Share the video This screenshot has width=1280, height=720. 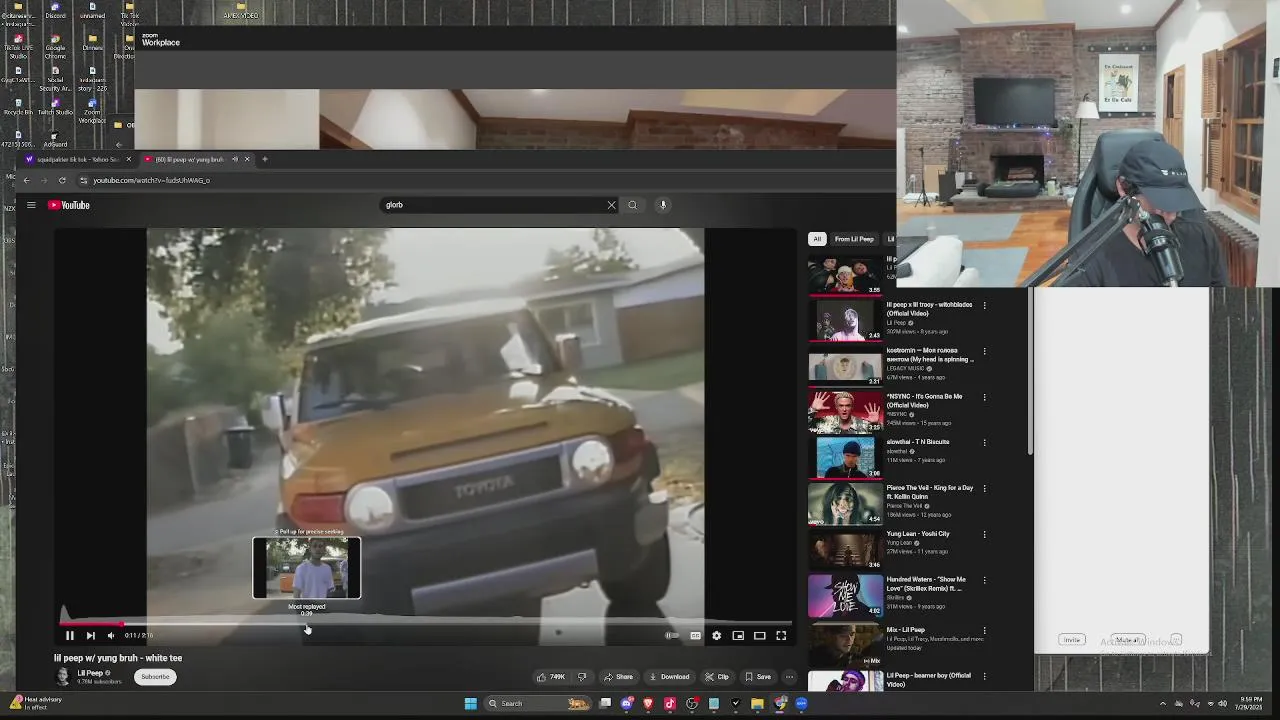[618, 677]
